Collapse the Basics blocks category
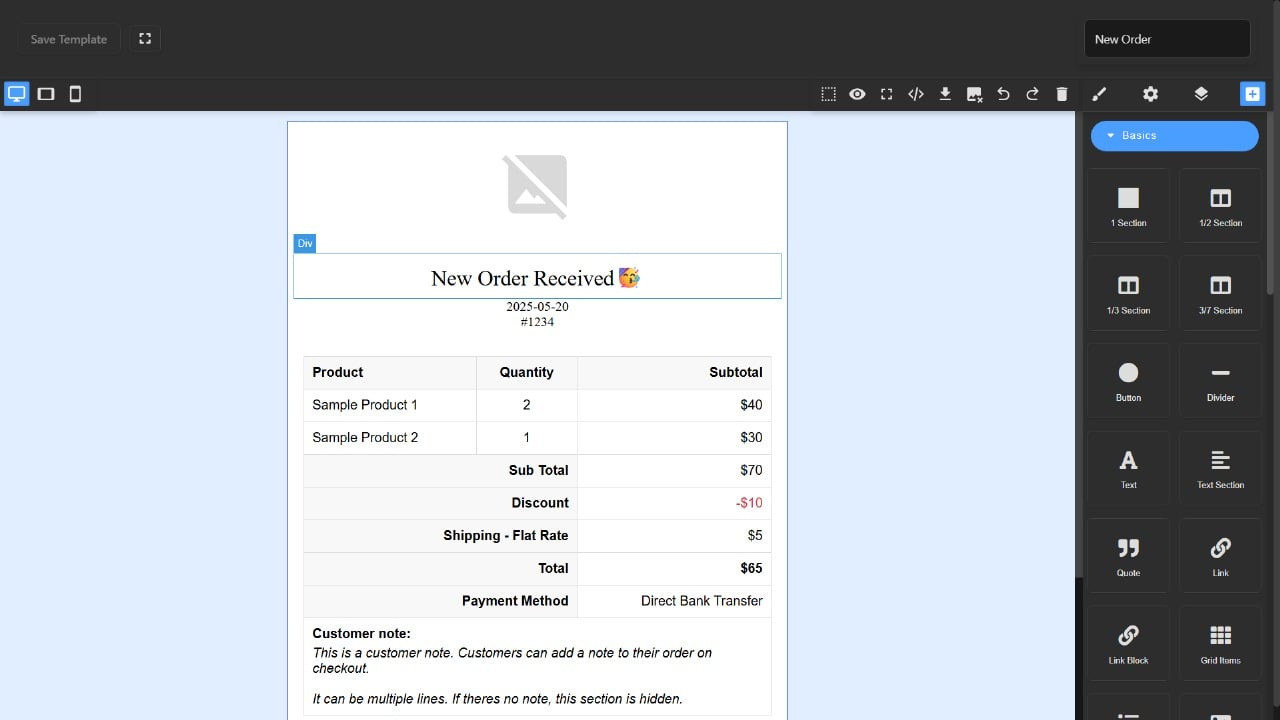1280x720 pixels. (1174, 136)
